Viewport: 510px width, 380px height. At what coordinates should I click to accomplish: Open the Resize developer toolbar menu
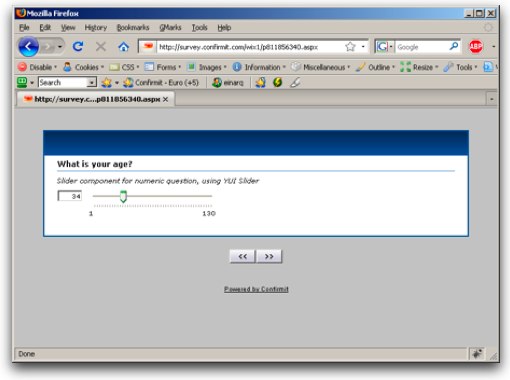[x=419, y=67]
